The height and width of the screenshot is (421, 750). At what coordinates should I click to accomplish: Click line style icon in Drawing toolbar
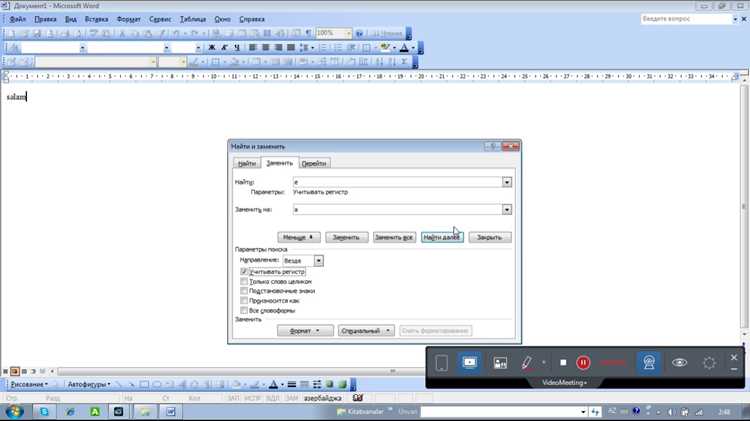pyautogui.click(x=292, y=384)
